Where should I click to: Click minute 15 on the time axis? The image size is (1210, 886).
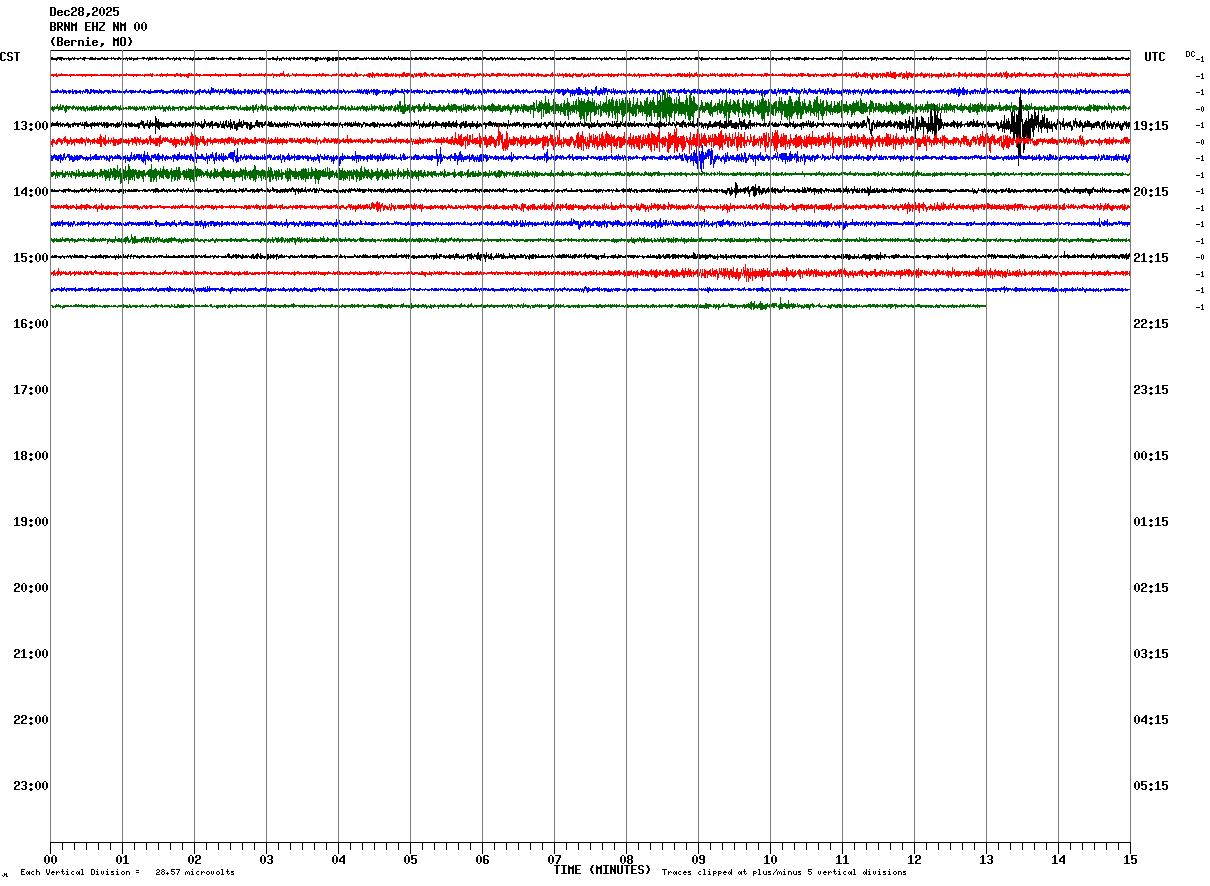coord(1130,860)
